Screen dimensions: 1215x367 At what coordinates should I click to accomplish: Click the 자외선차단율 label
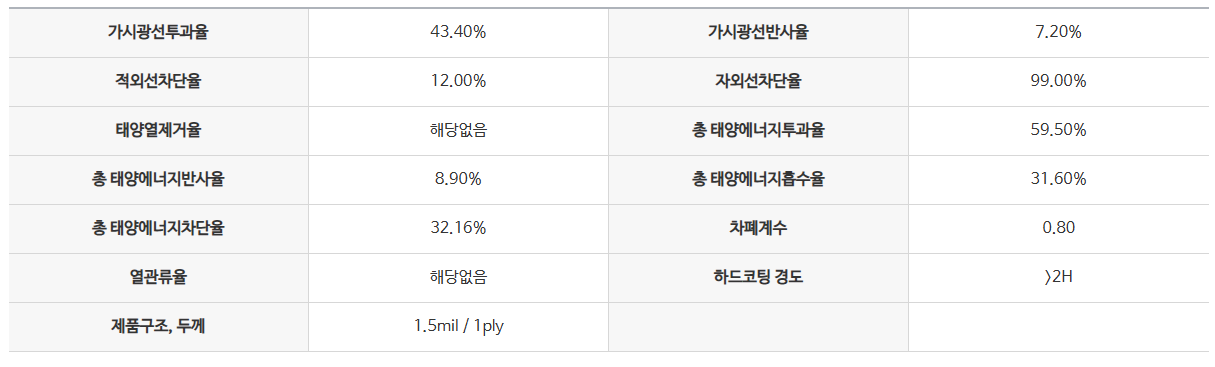[758, 81]
